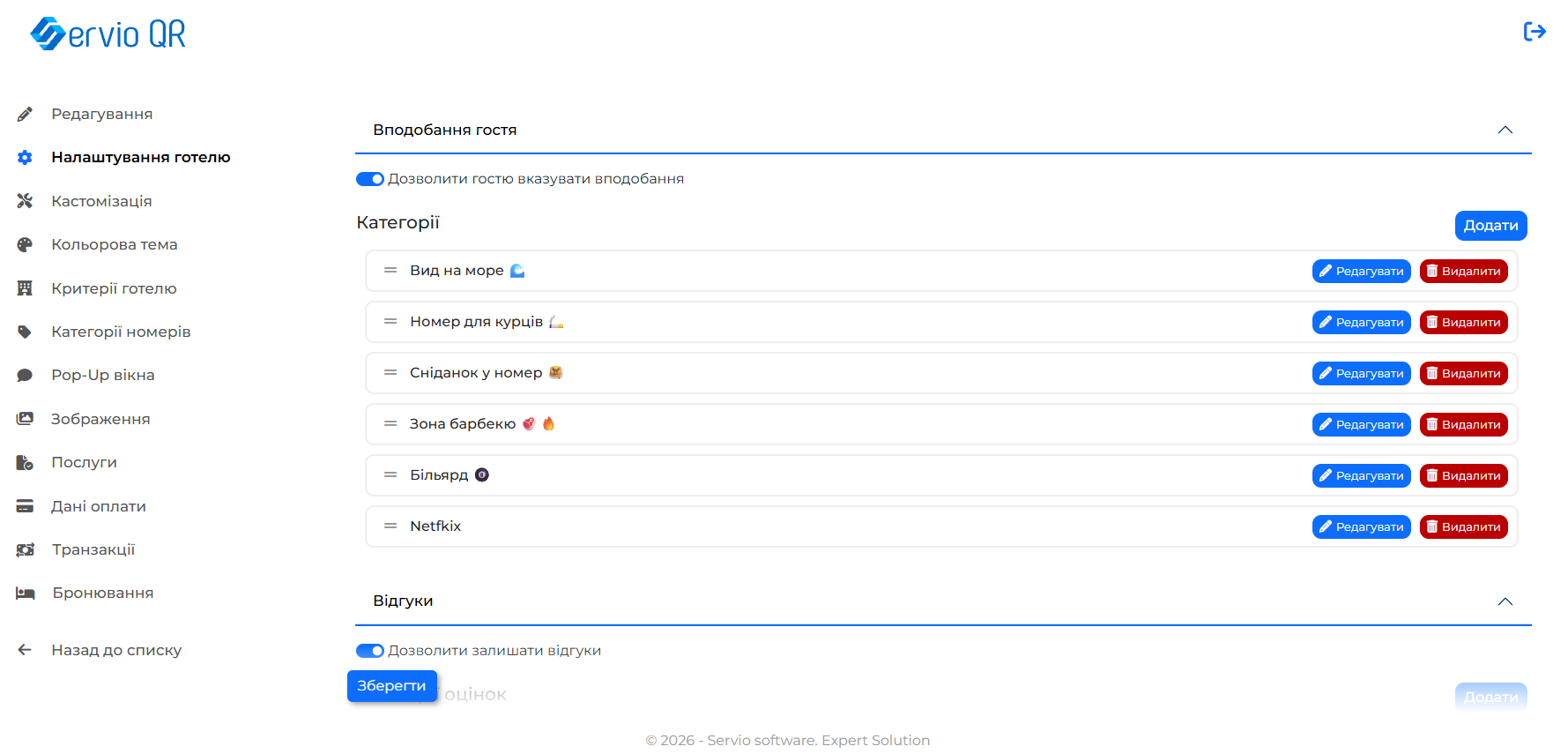
Task: Open Дані оплати menu item
Action: click(99, 506)
